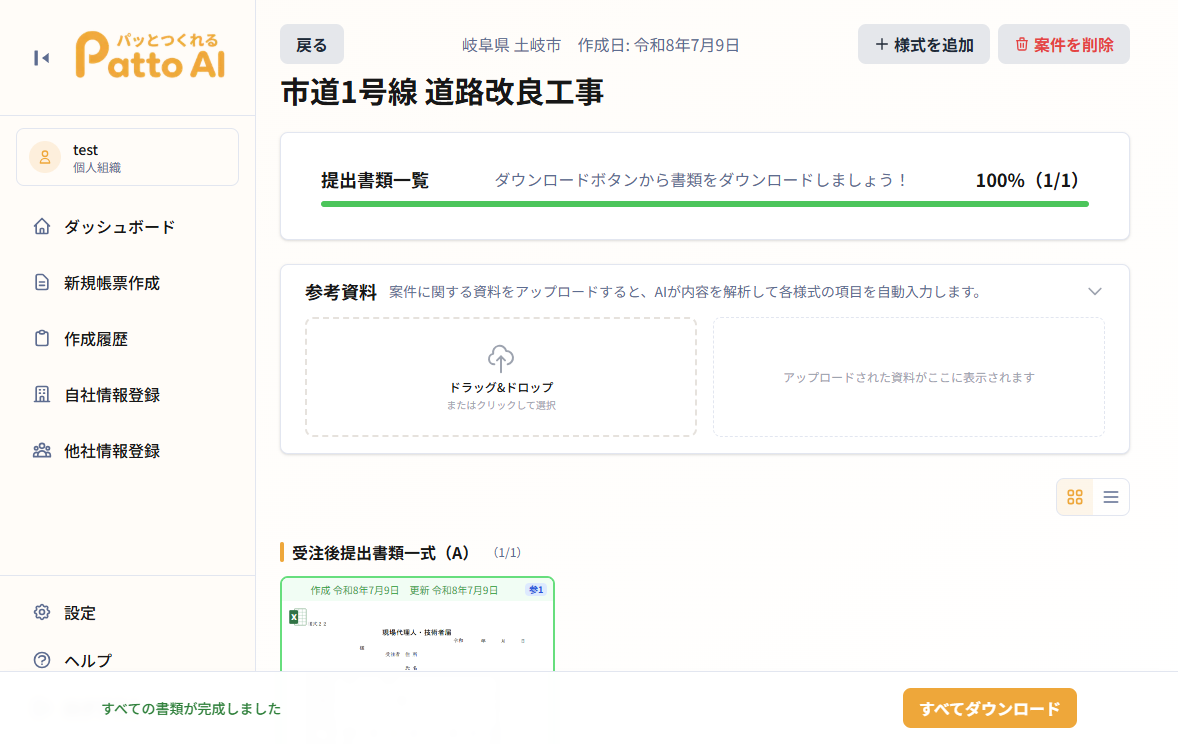Click the building icon beside 自社情報登録
The image size is (1178, 744).
pos(42,395)
